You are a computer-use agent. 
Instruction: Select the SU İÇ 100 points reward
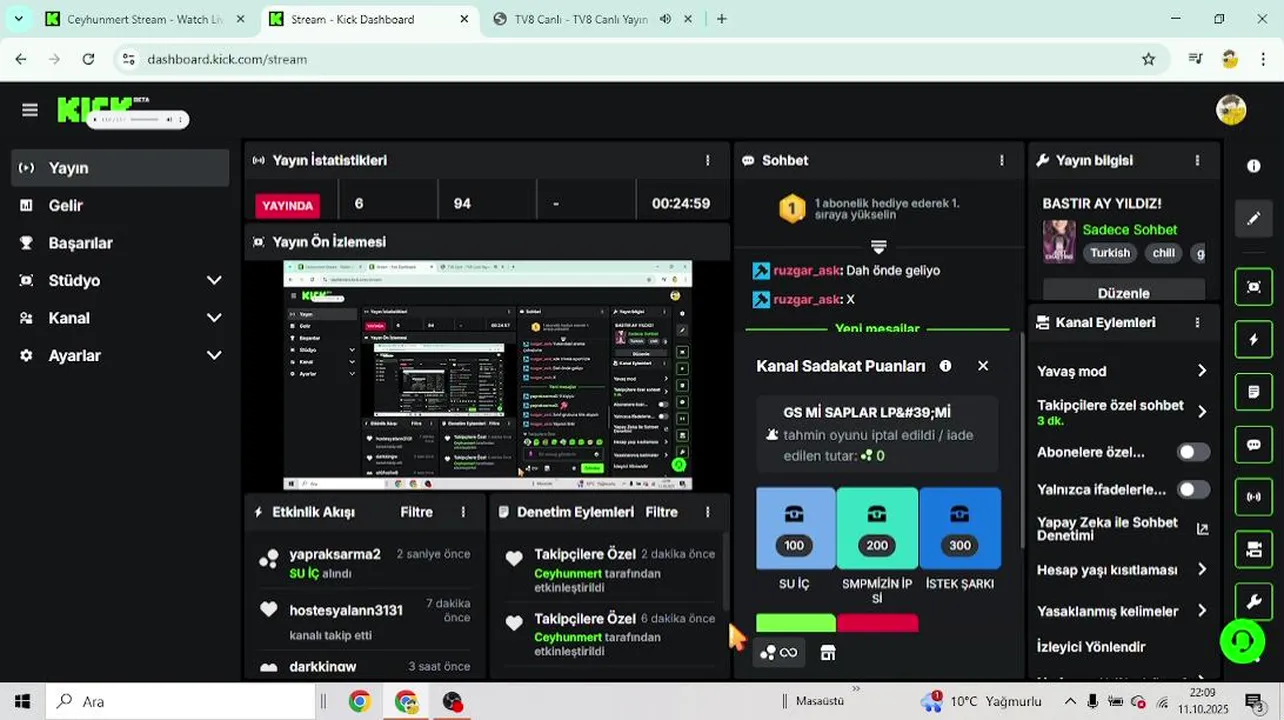[795, 528]
